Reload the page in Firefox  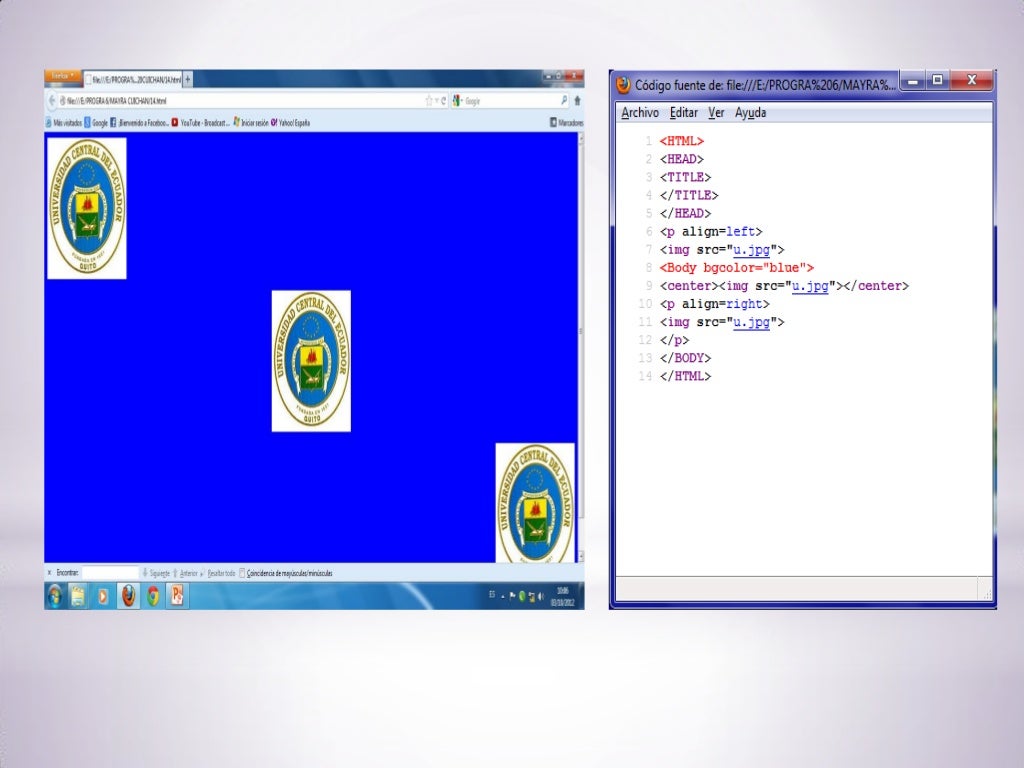click(443, 101)
